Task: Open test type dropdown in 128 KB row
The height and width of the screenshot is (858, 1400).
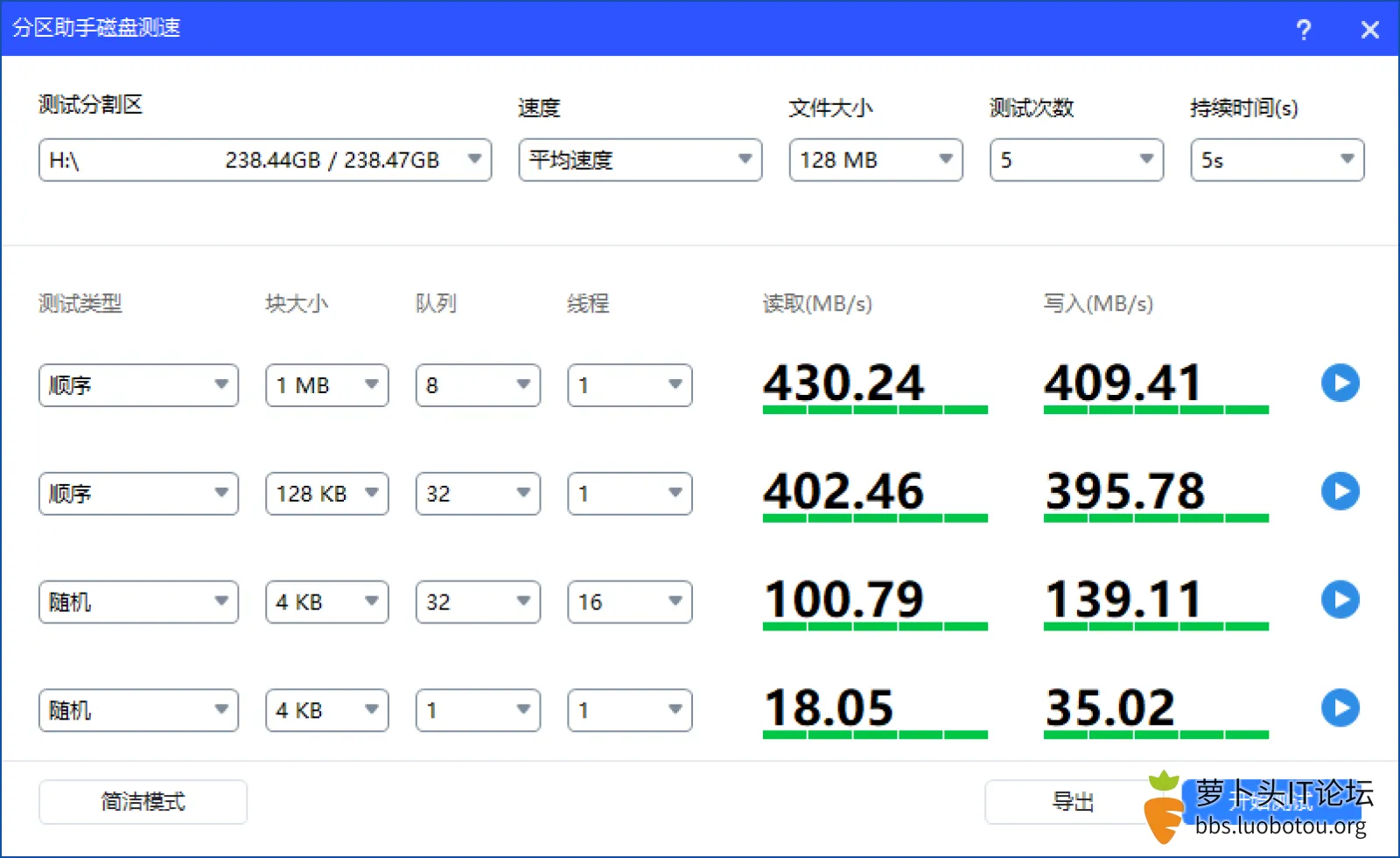Action: click(x=138, y=494)
